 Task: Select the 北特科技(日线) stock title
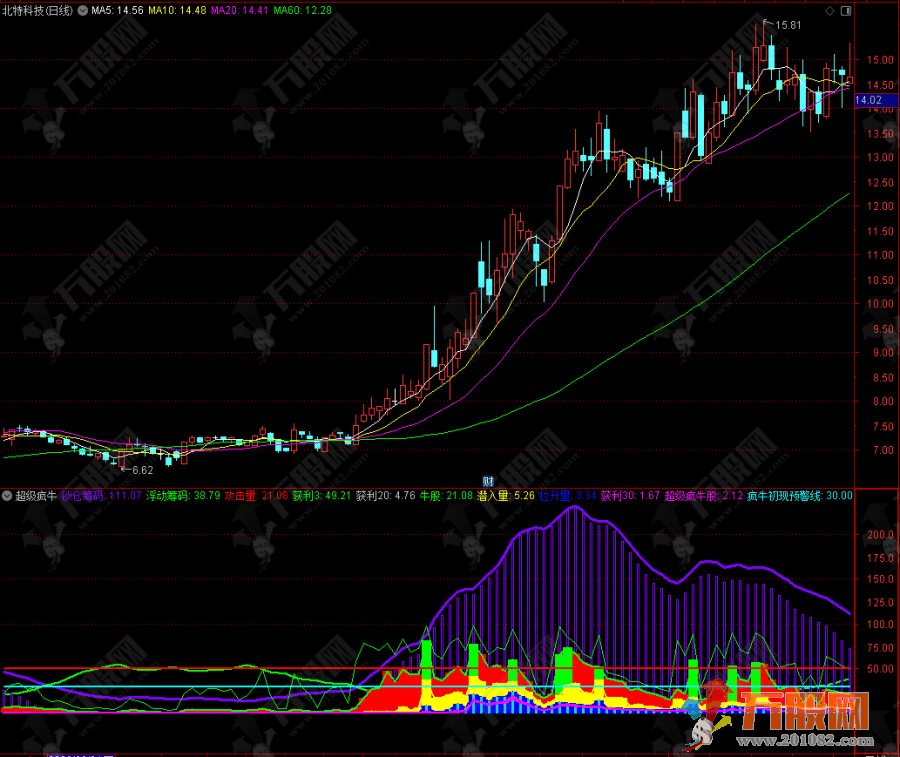[x=37, y=10]
